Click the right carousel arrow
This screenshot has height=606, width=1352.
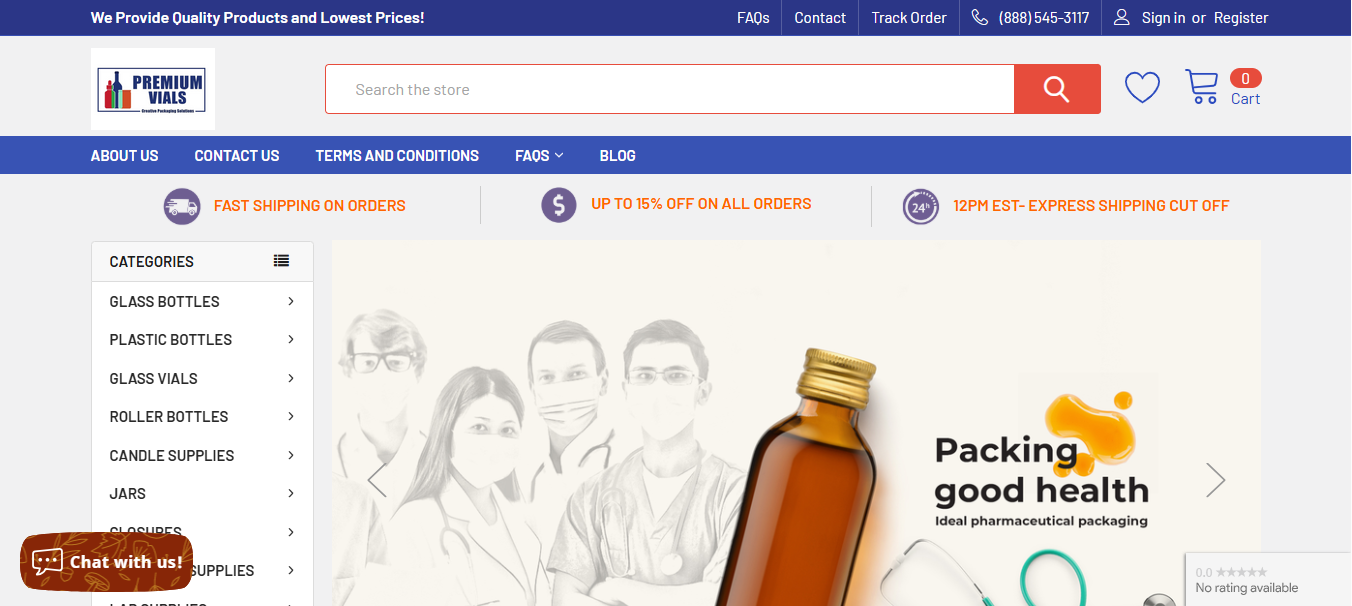tap(1214, 480)
